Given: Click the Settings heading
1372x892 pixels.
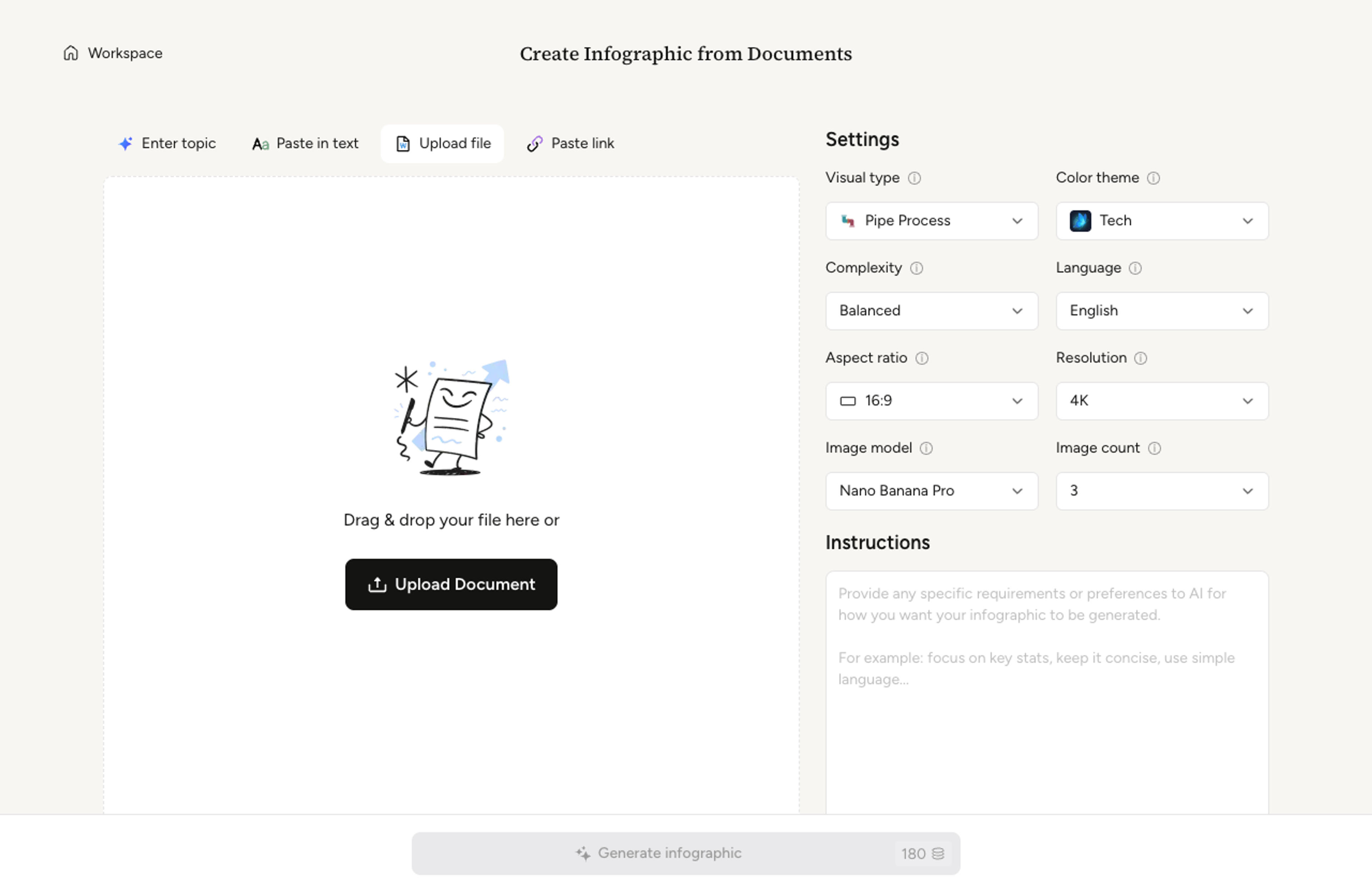Looking at the screenshot, I should tap(862, 139).
